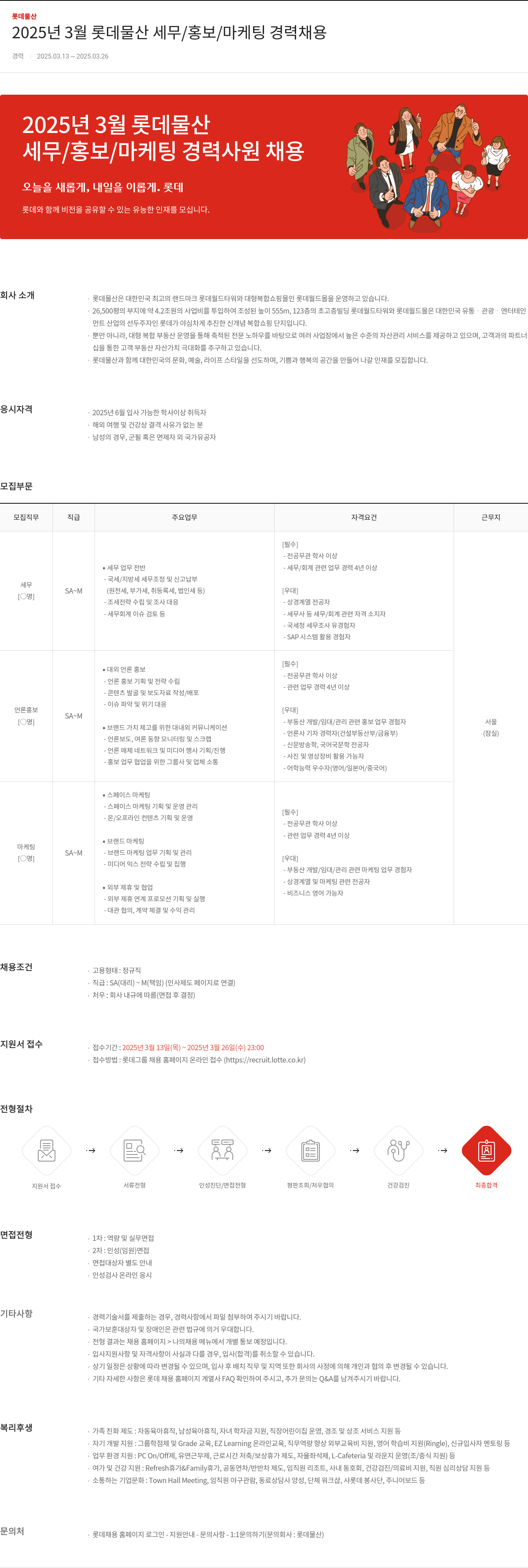This screenshot has height=1568, width=528.
Task: Click the job title heading 2025년 3월 롯데물산
Action: [169, 33]
